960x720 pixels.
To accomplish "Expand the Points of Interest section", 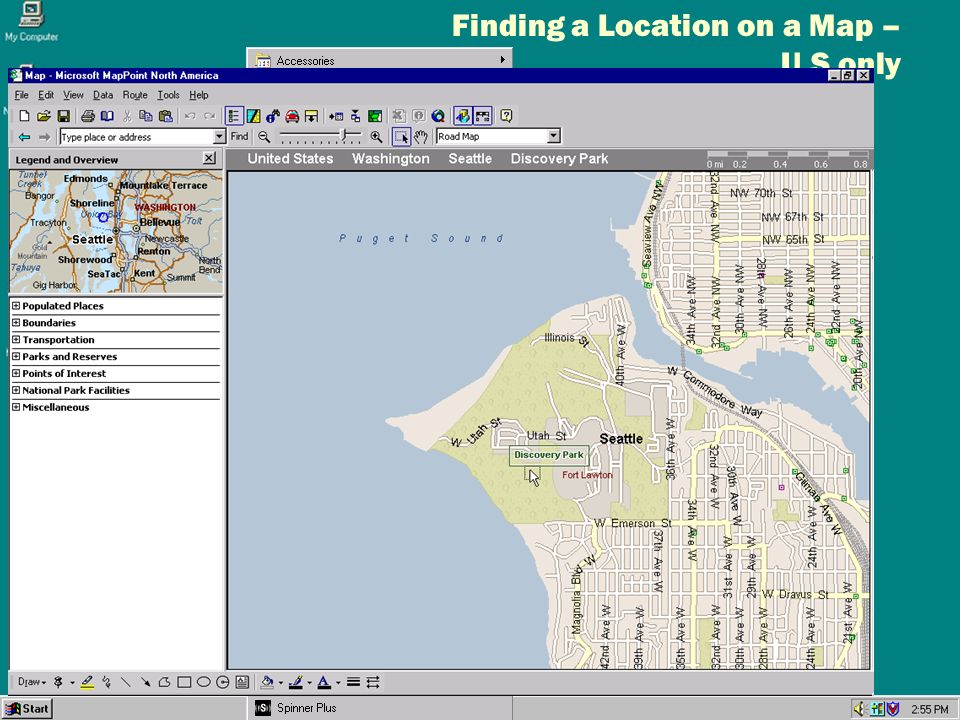I will point(16,373).
